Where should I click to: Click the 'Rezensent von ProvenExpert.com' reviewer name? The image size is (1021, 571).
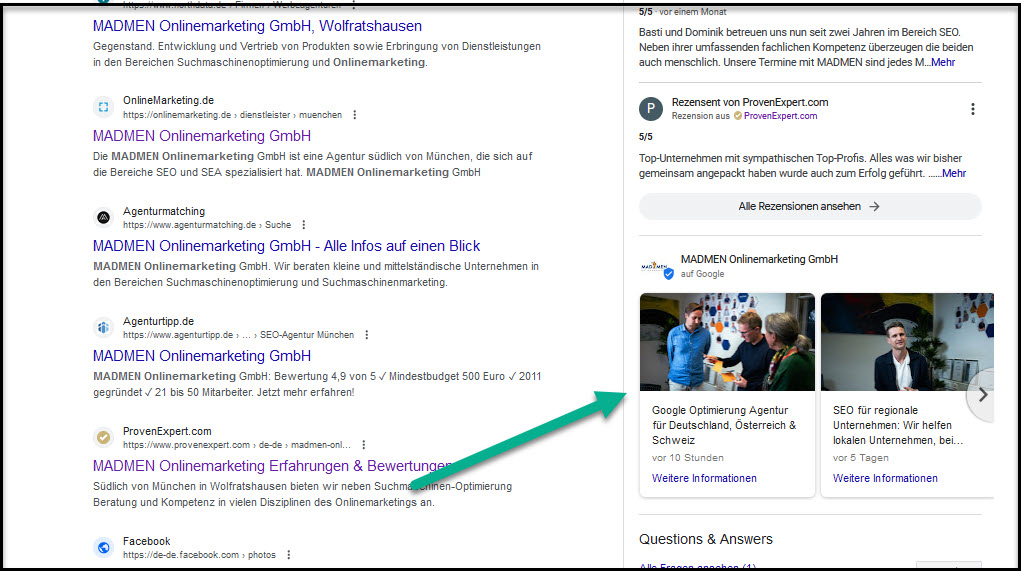pos(749,102)
